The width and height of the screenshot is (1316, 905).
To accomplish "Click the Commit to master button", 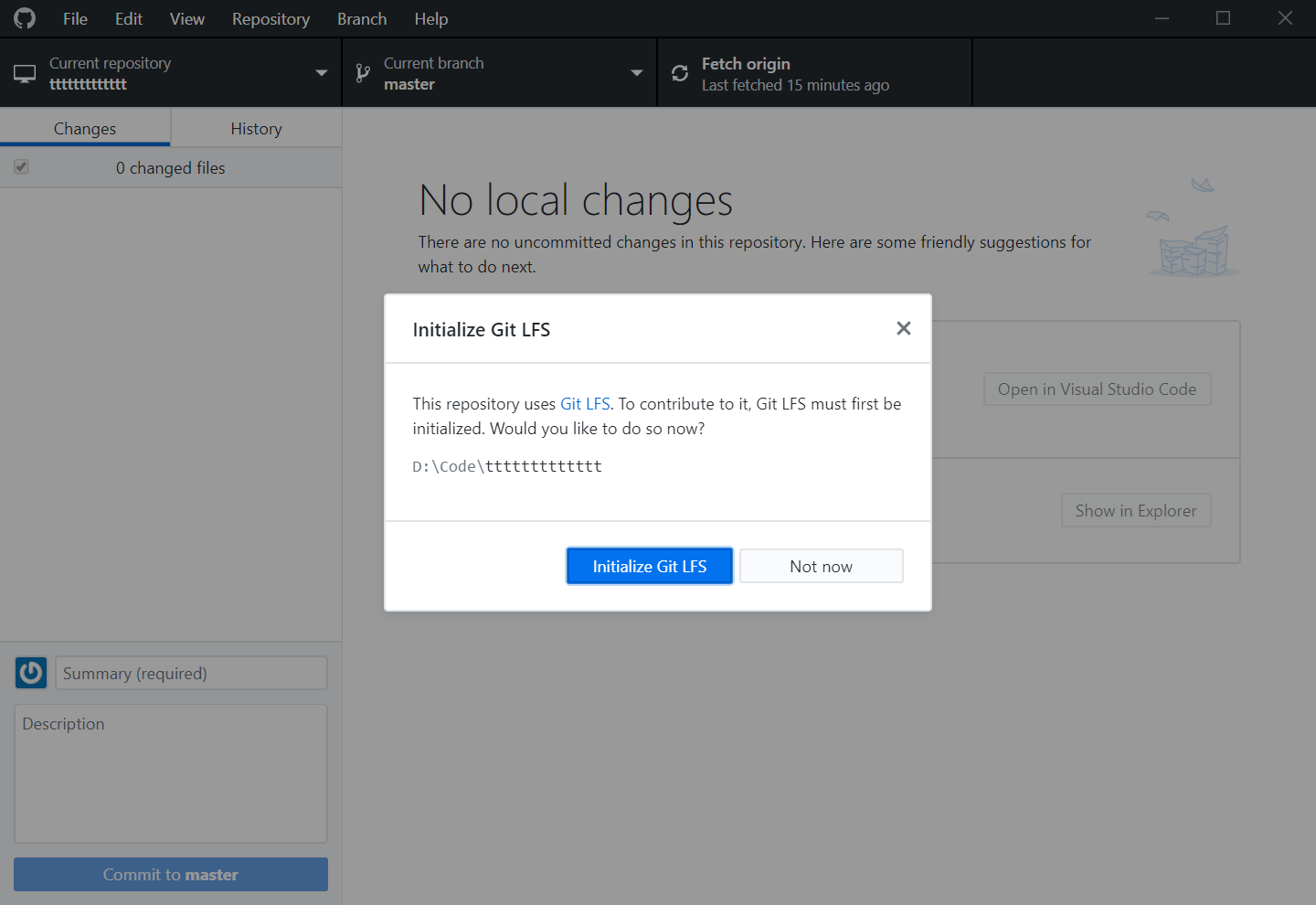I will (x=171, y=875).
